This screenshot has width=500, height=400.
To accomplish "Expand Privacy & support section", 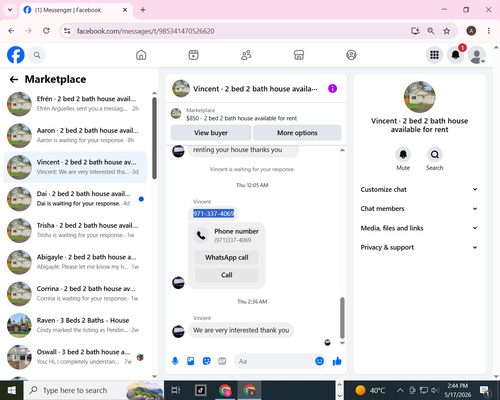I will point(419,247).
